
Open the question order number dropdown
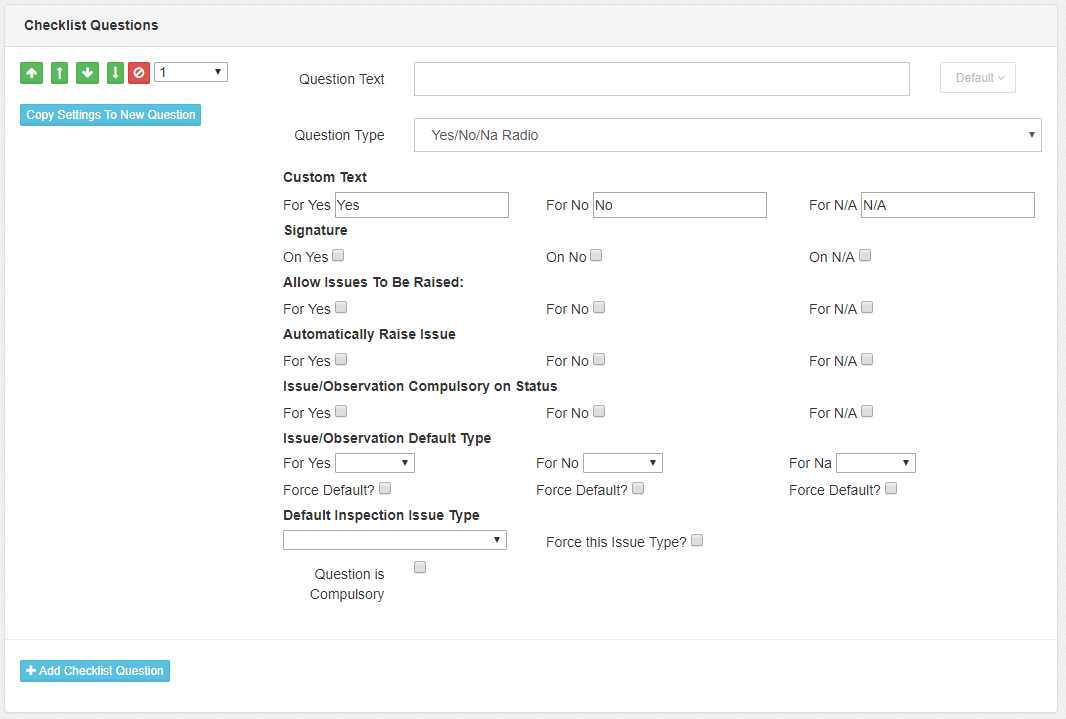[x=191, y=72]
